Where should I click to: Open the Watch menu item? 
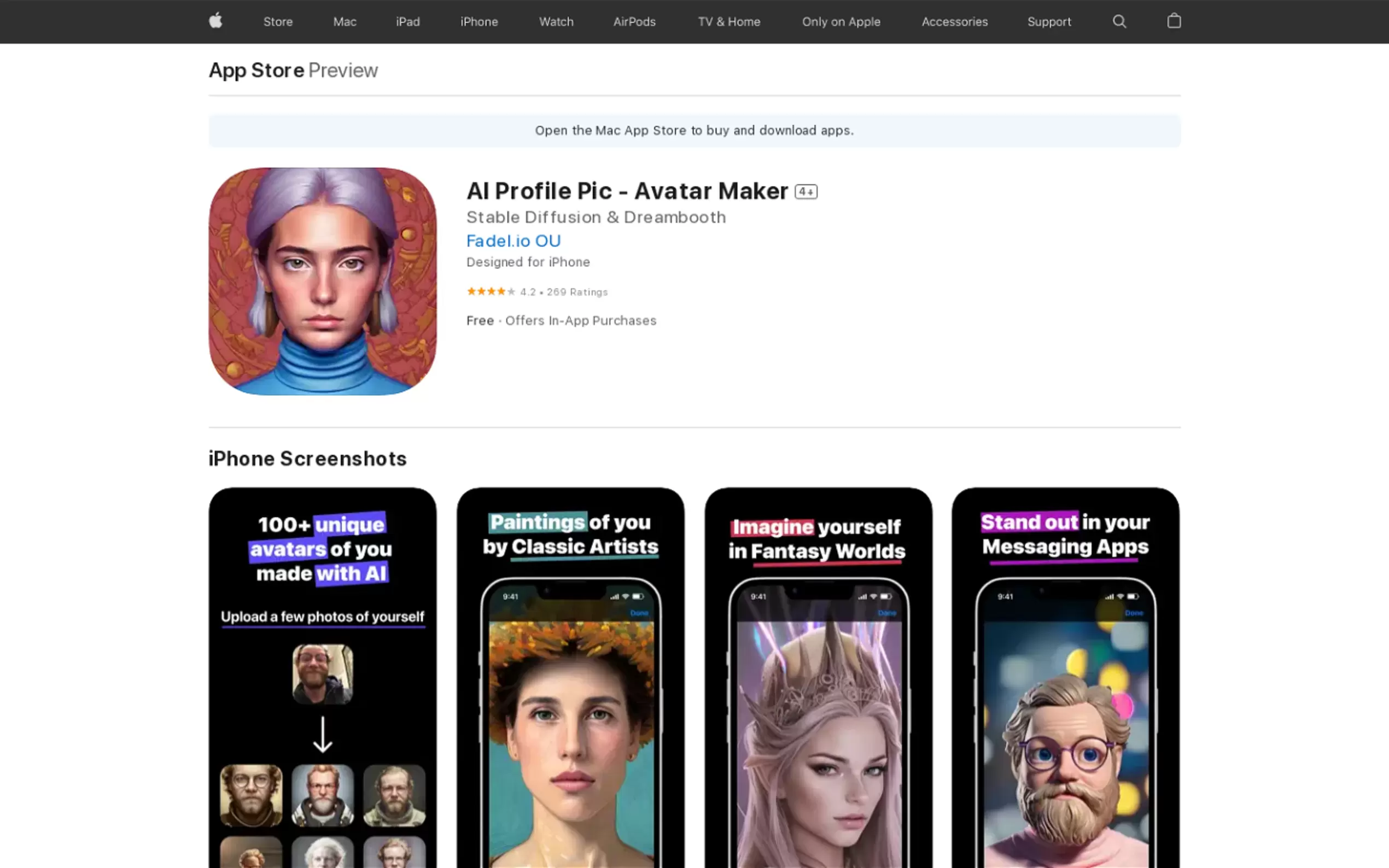coord(556,22)
